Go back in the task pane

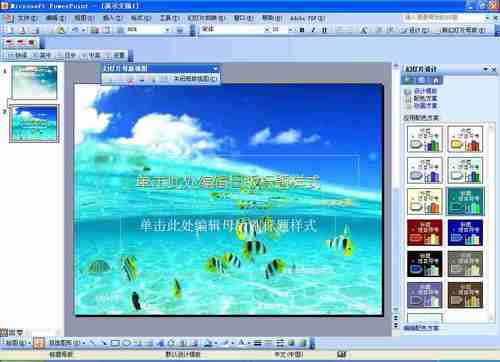408,80
